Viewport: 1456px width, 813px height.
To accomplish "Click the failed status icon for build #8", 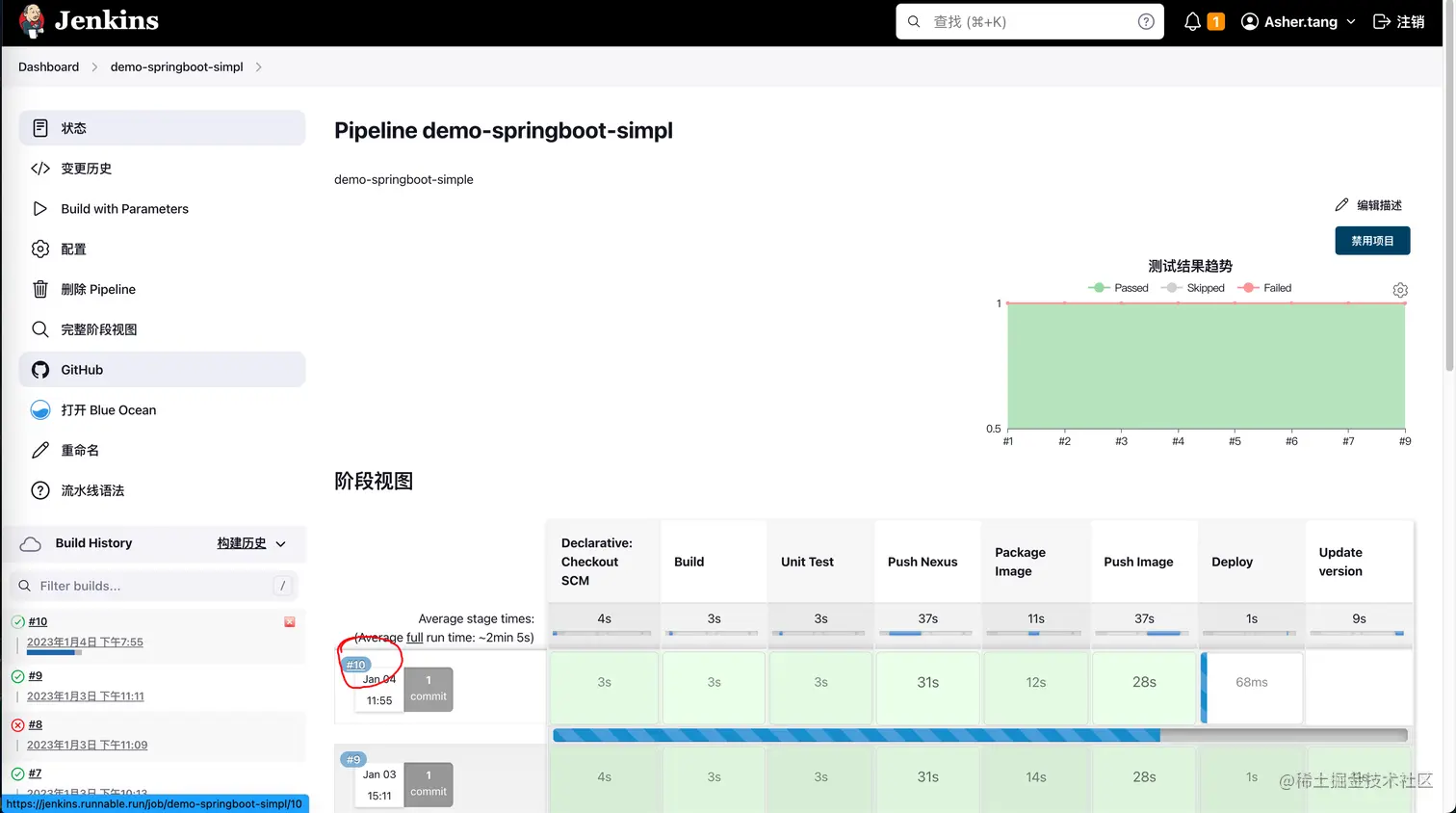I will 17,724.
